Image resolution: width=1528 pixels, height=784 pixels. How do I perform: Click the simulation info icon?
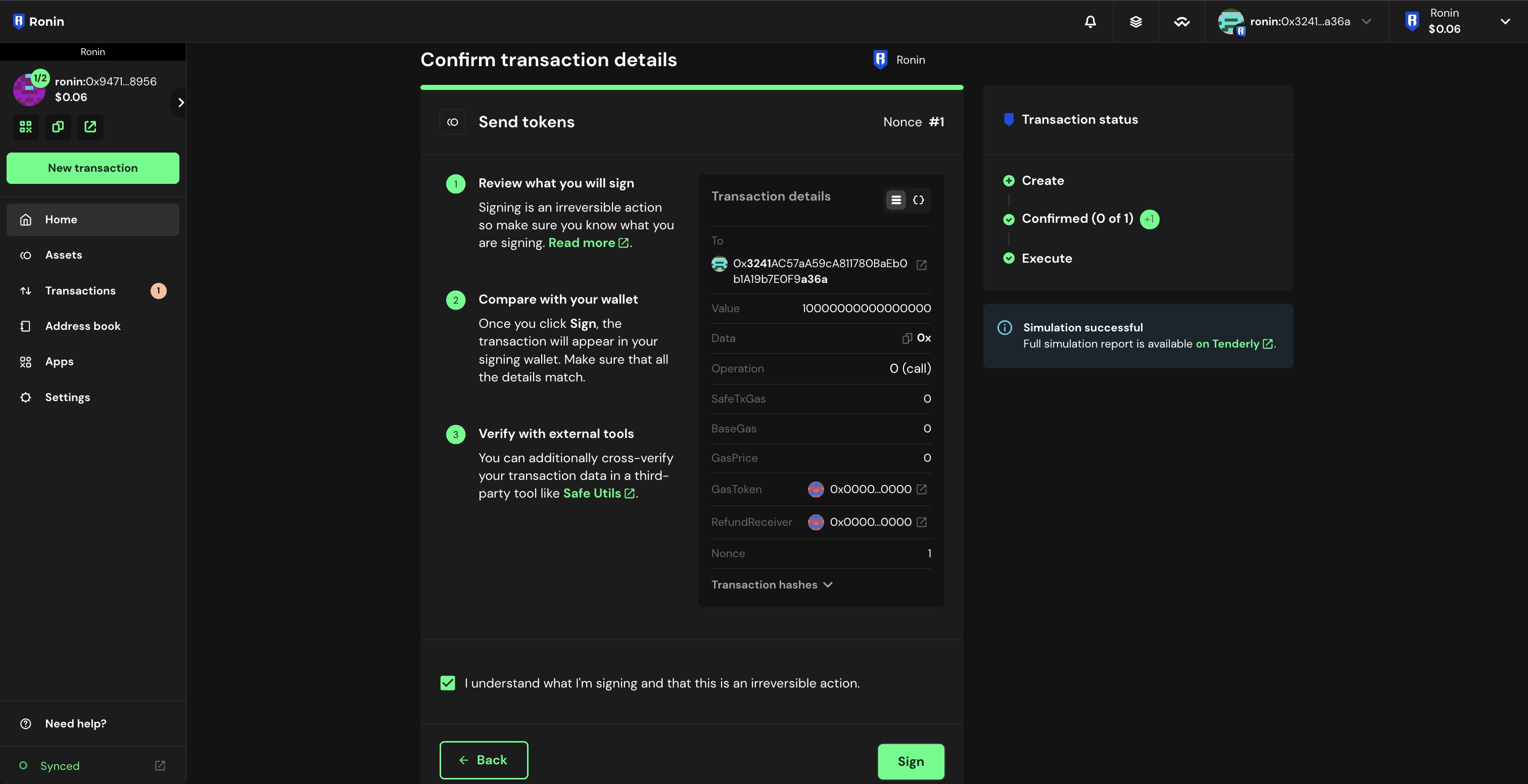[1004, 327]
